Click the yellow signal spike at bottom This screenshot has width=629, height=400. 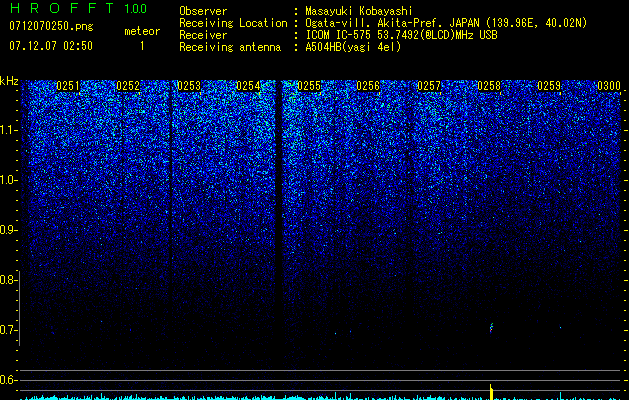point(491,392)
